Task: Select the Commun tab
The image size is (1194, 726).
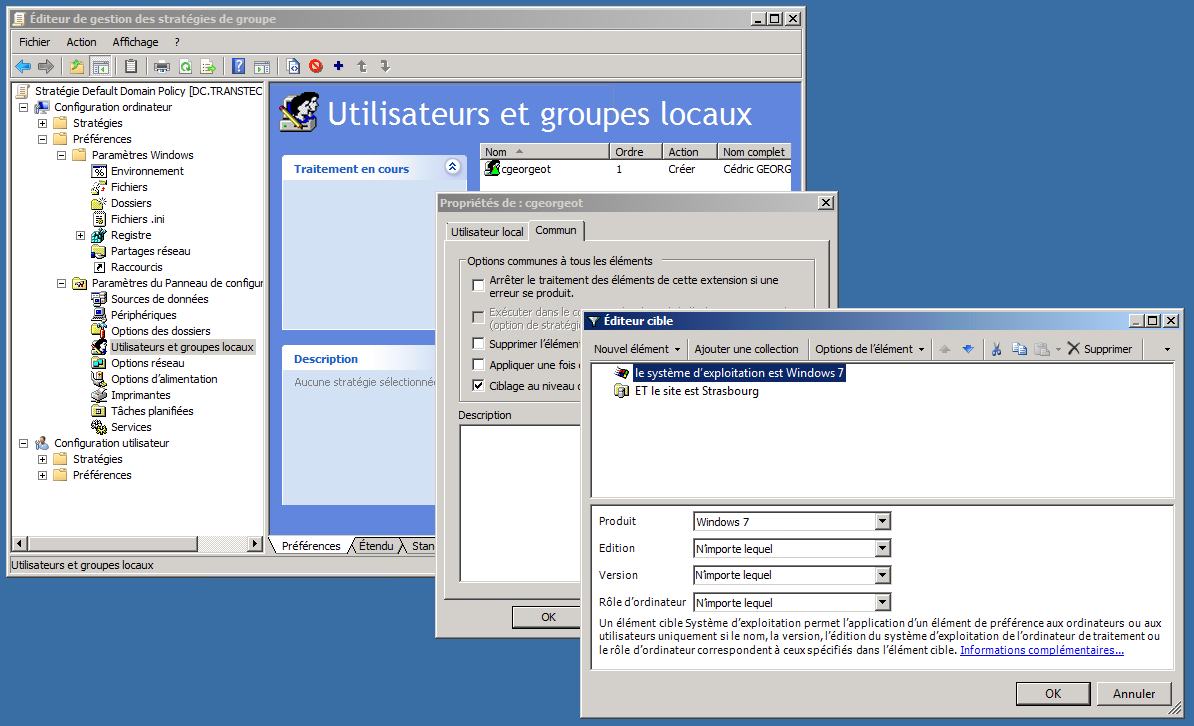Action: [x=556, y=230]
